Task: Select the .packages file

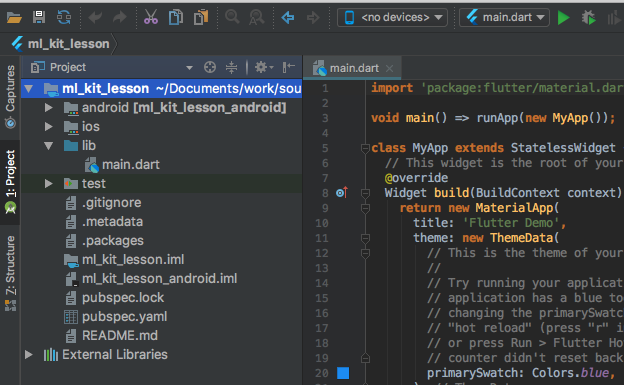Action: pos(113,240)
